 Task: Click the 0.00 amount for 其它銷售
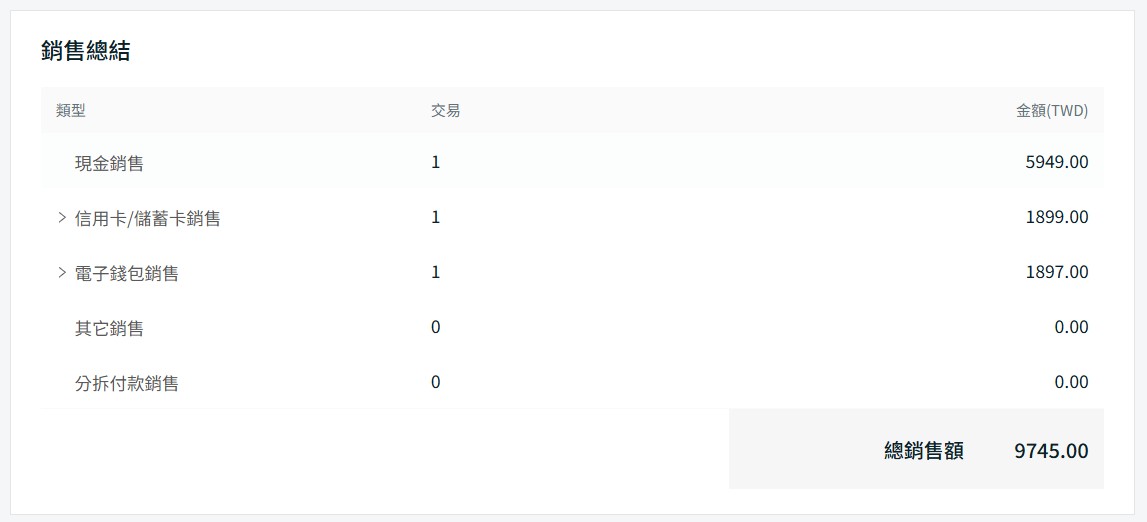1071,327
